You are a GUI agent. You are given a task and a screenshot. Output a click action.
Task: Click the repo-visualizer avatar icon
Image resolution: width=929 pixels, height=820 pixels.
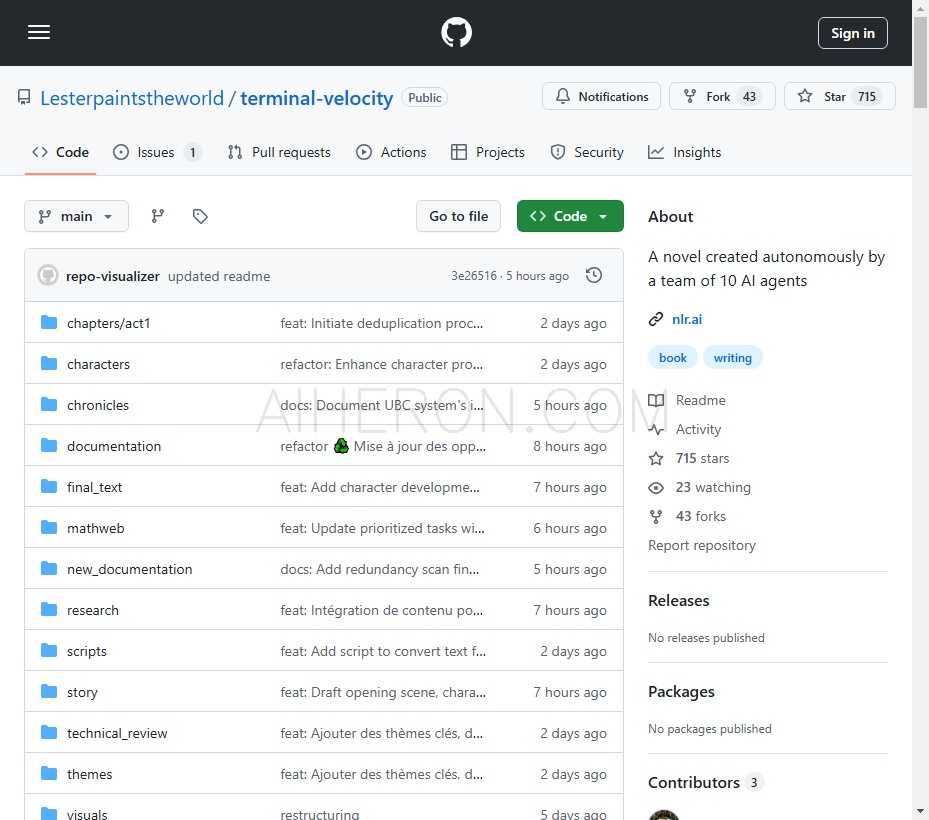pos(48,276)
